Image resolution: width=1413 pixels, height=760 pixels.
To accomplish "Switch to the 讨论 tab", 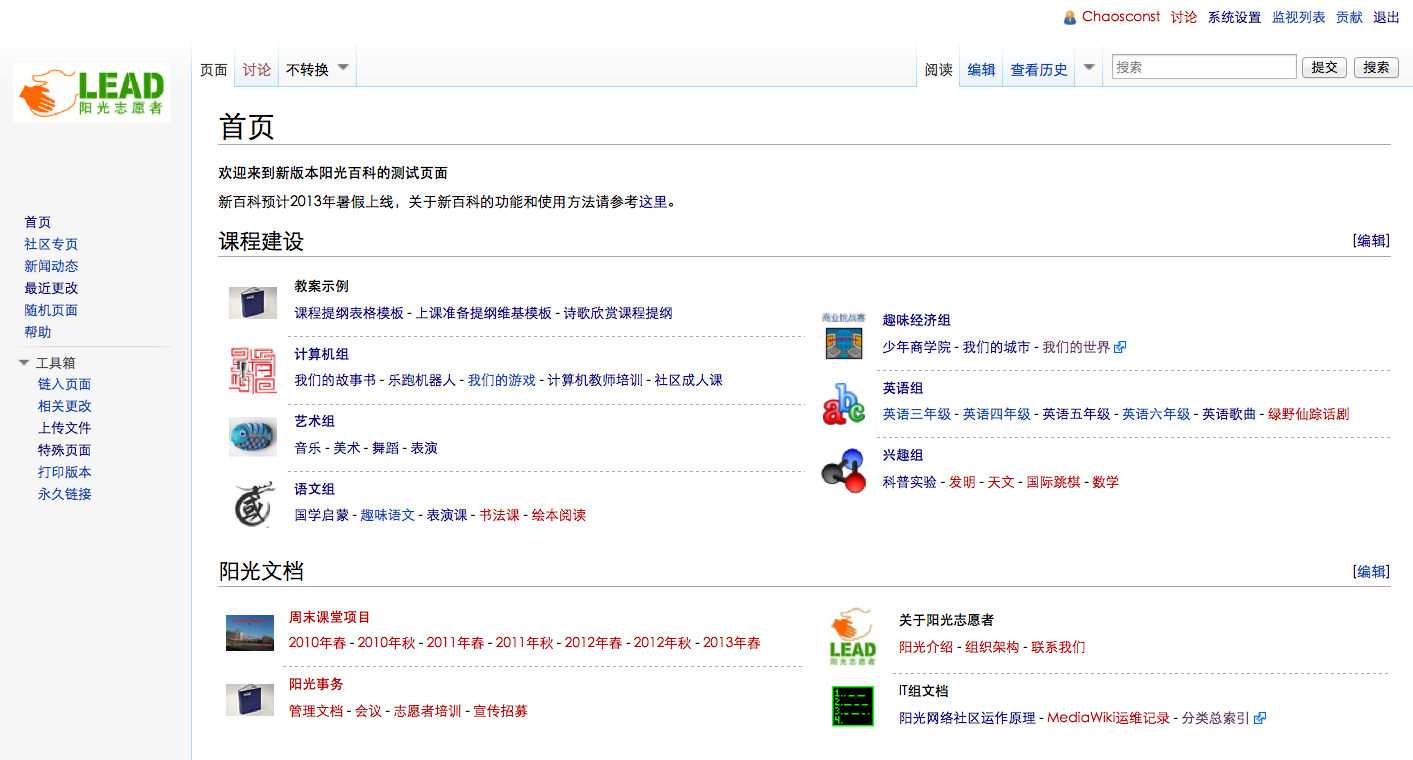I will pos(257,70).
